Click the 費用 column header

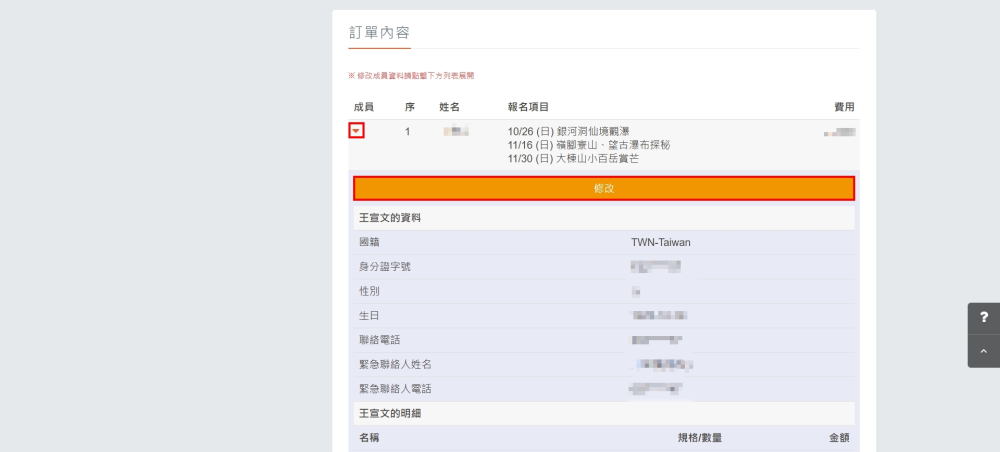pyautogui.click(x=844, y=107)
